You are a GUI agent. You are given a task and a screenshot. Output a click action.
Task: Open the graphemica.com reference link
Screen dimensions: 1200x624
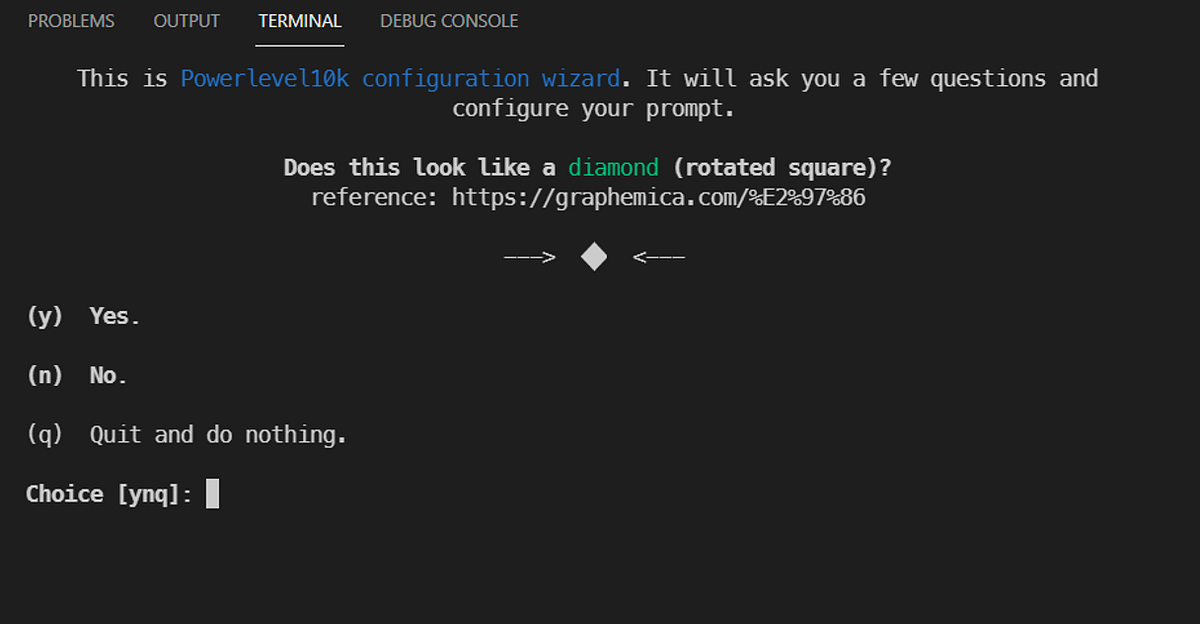[660, 197]
